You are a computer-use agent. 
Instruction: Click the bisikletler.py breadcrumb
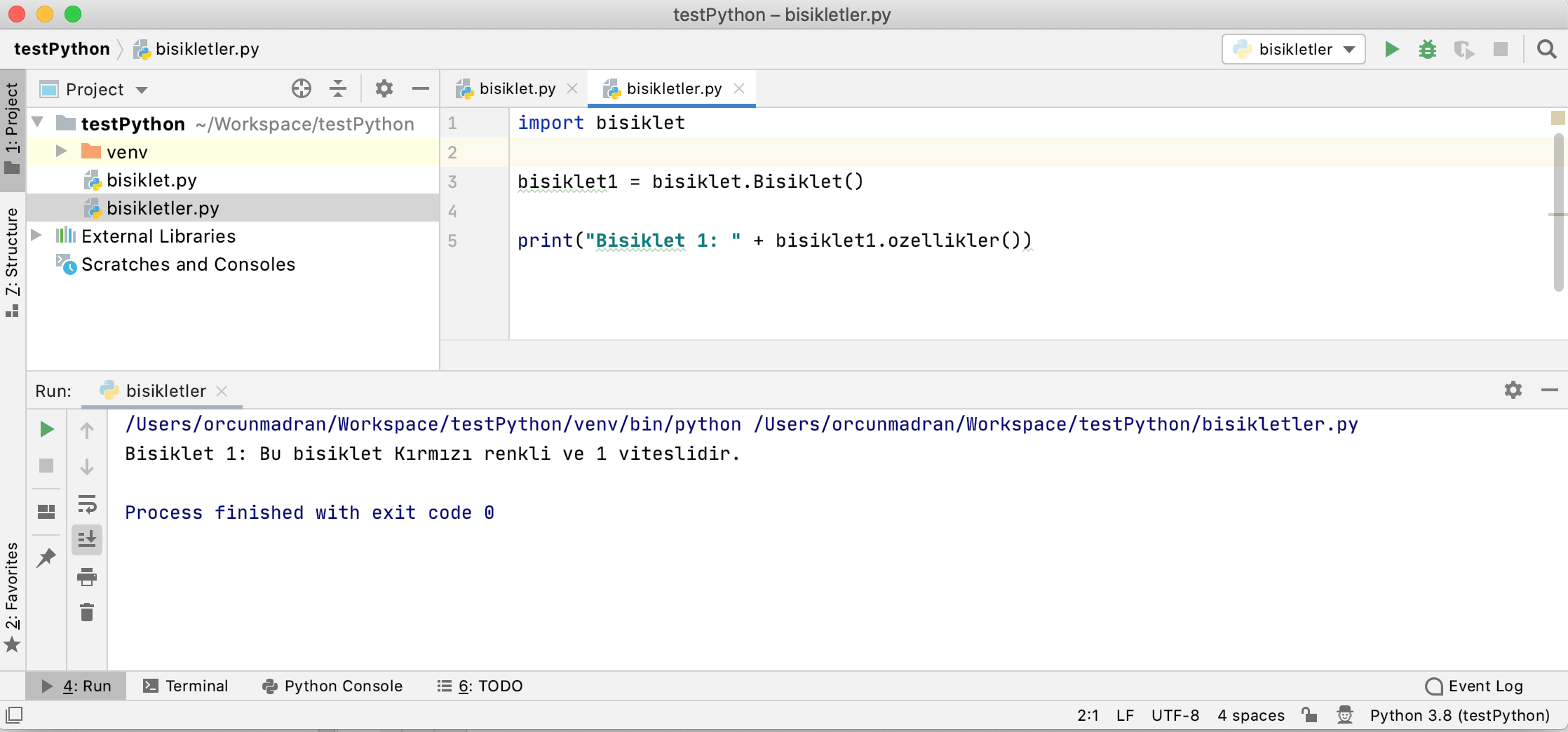[x=197, y=49]
